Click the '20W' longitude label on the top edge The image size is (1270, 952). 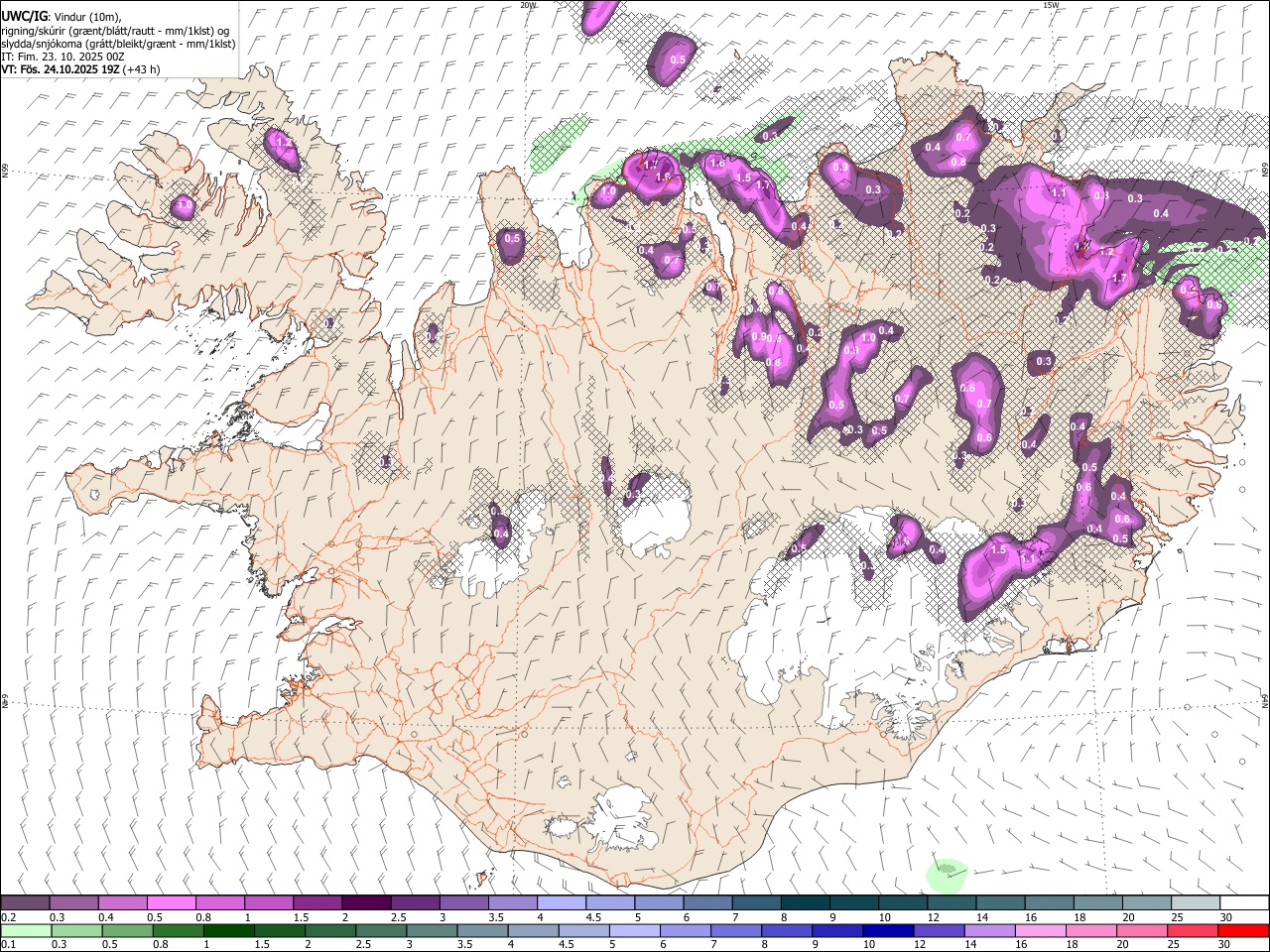(x=528, y=5)
